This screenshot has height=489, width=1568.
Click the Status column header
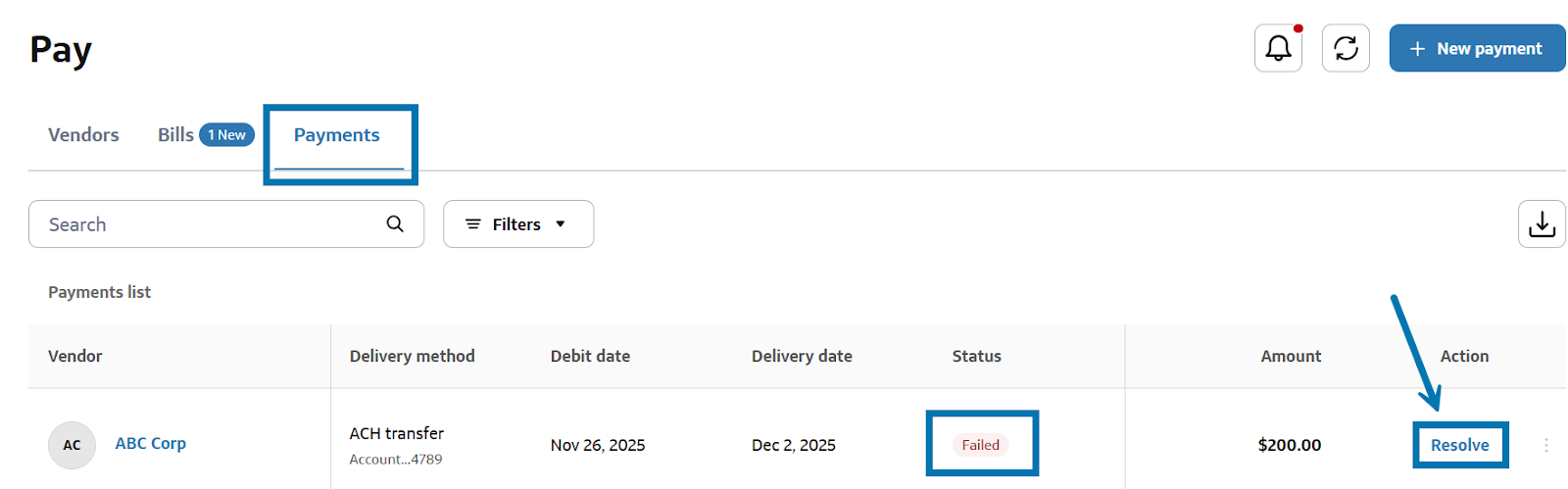pyautogui.click(x=976, y=357)
